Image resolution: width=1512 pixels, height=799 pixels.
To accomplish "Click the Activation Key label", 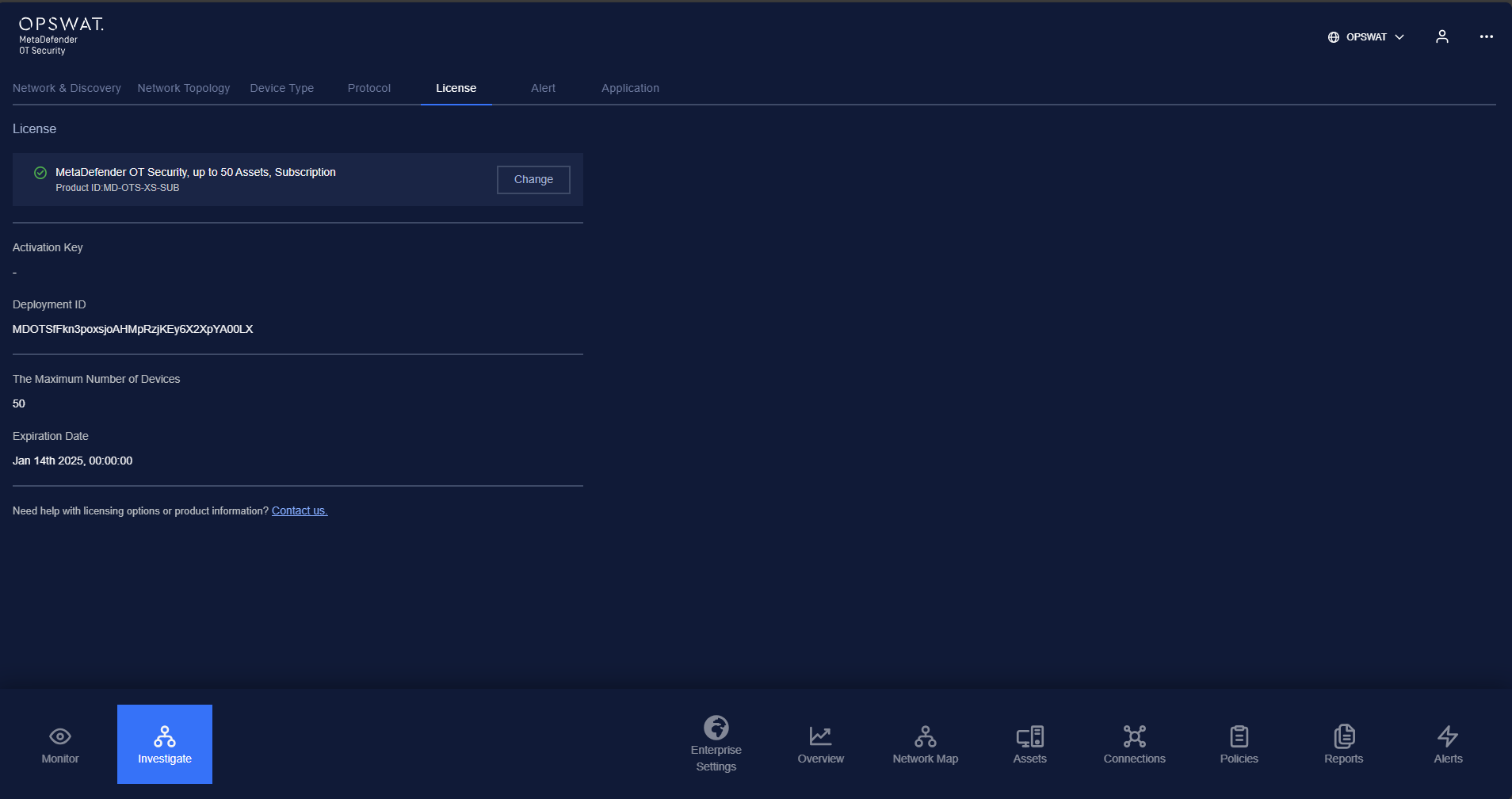I will click(48, 247).
